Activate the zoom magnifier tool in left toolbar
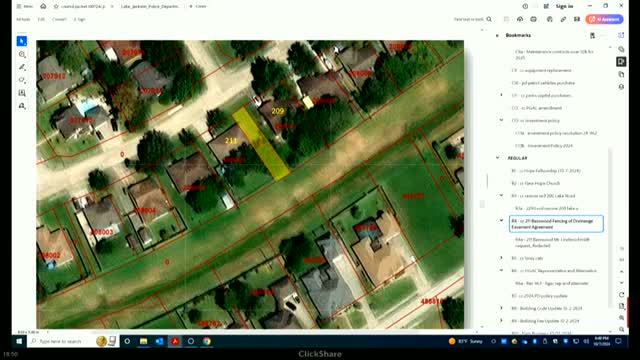This screenshot has width=640, height=360. point(22,54)
